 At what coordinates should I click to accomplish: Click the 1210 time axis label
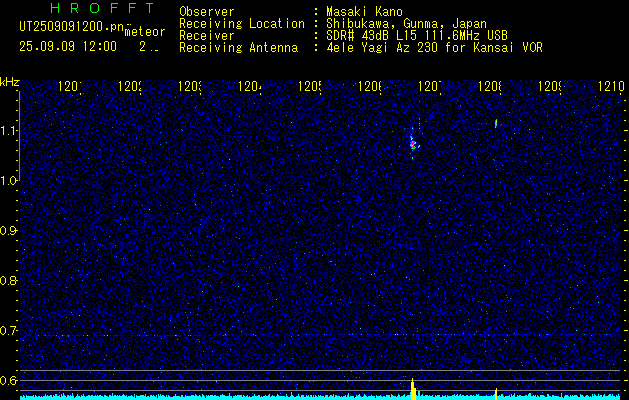coord(611,86)
